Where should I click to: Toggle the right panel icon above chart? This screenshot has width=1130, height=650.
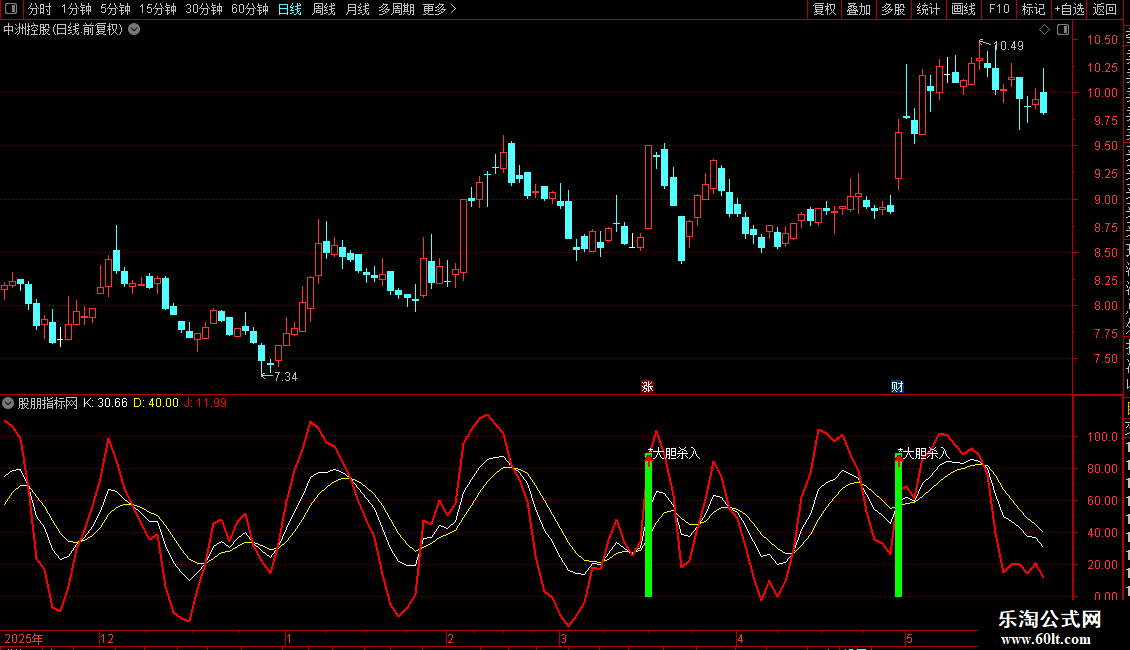1063,30
